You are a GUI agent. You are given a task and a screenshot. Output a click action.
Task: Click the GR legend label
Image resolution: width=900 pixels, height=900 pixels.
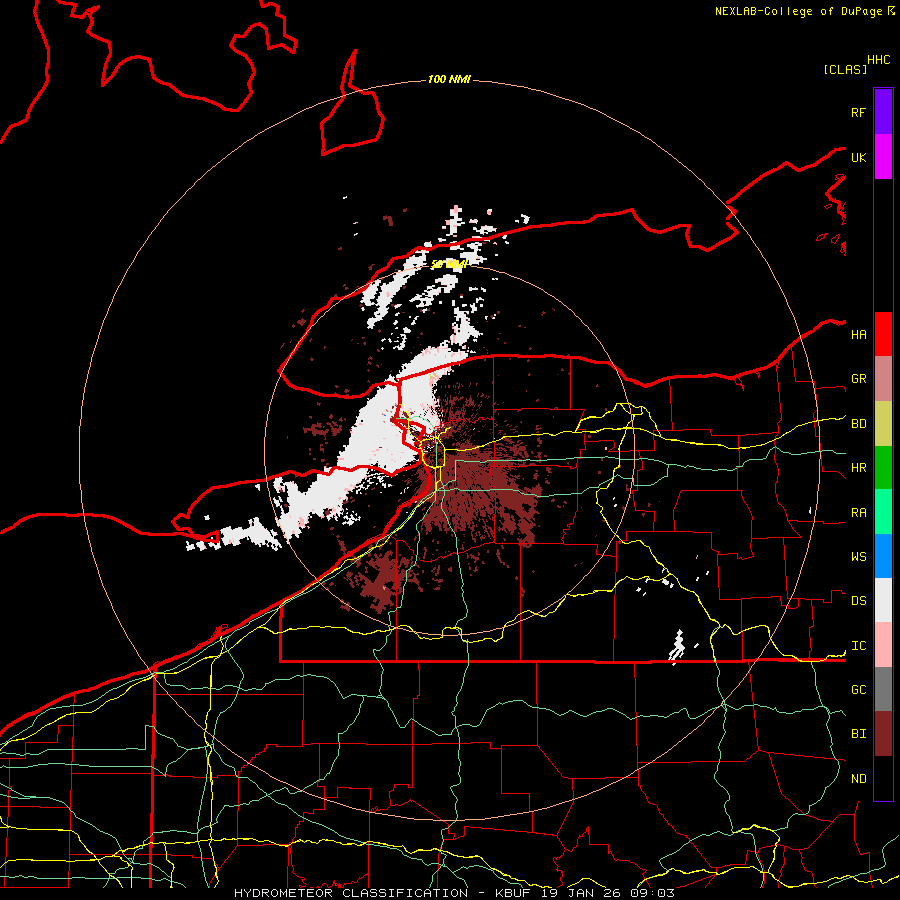coord(858,379)
